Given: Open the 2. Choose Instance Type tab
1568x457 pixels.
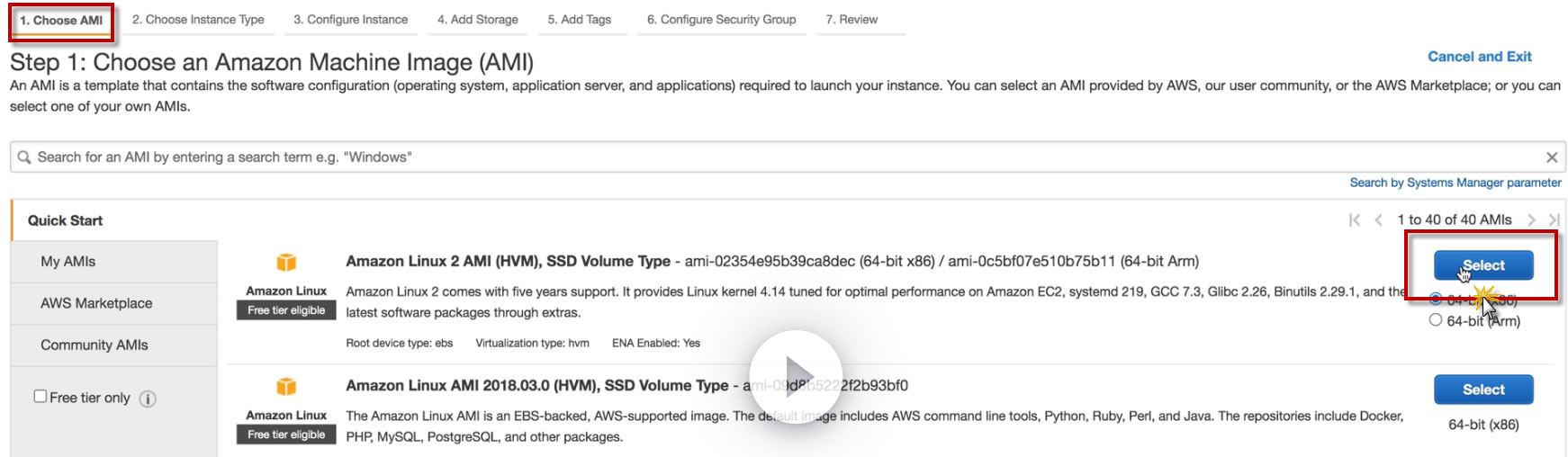Looking at the screenshot, I should point(198,20).
